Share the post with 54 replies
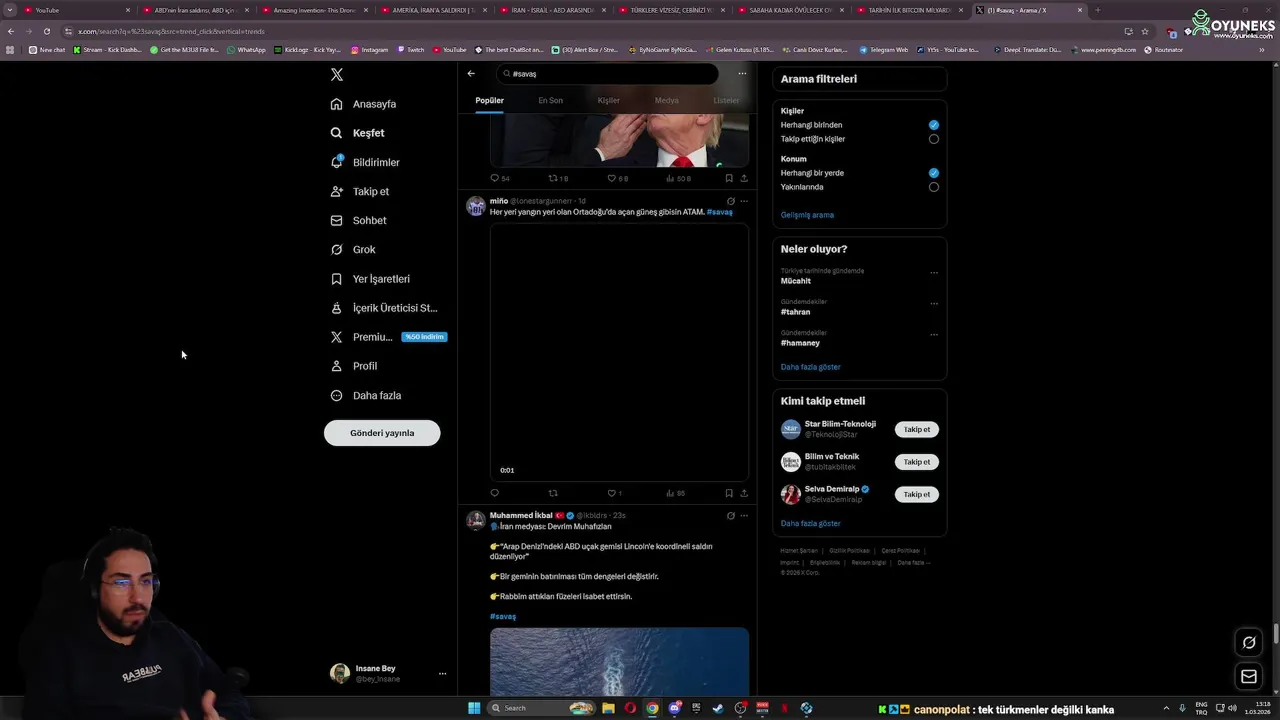The height and width of the screenshot is (720, 1280). (744, 178)
